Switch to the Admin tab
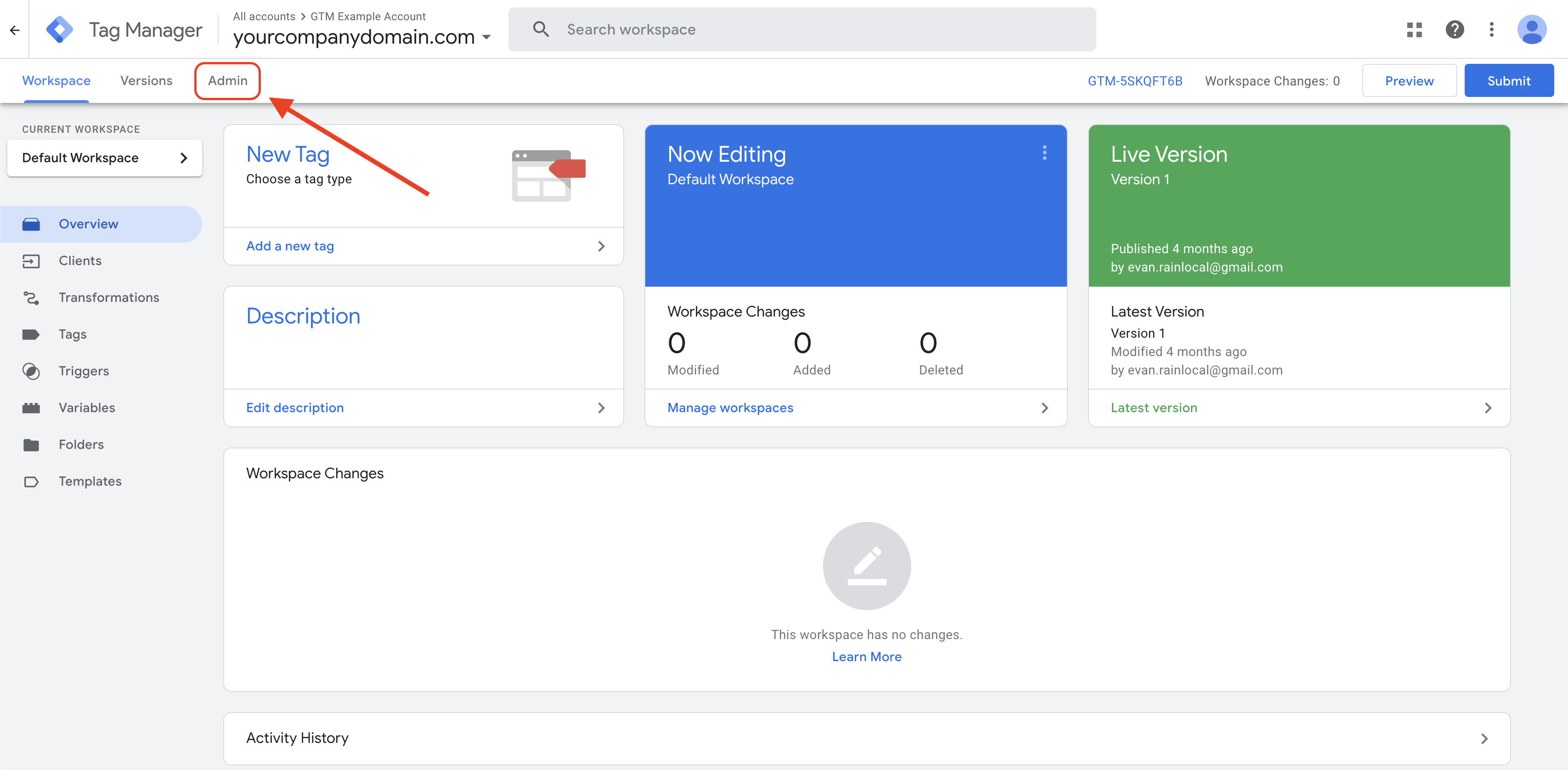This screenshot has width=1568, height=770. 227,81
